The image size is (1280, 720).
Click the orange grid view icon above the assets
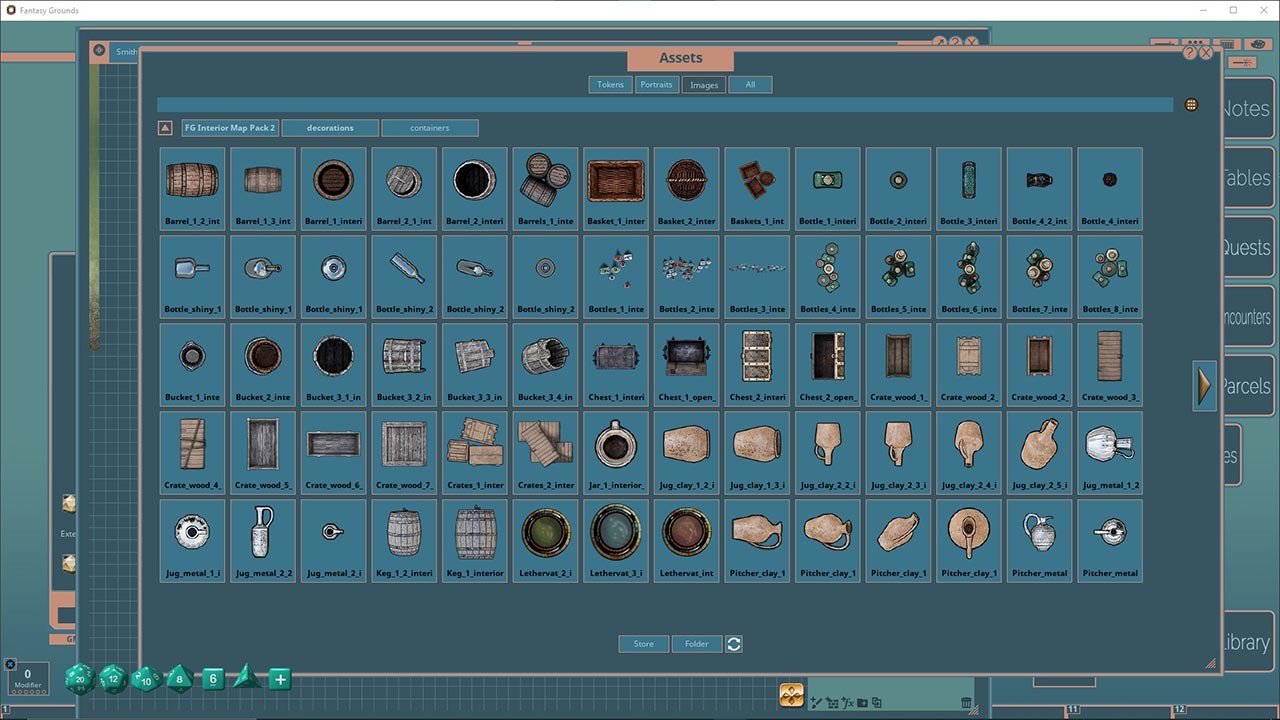(1191, 104)
